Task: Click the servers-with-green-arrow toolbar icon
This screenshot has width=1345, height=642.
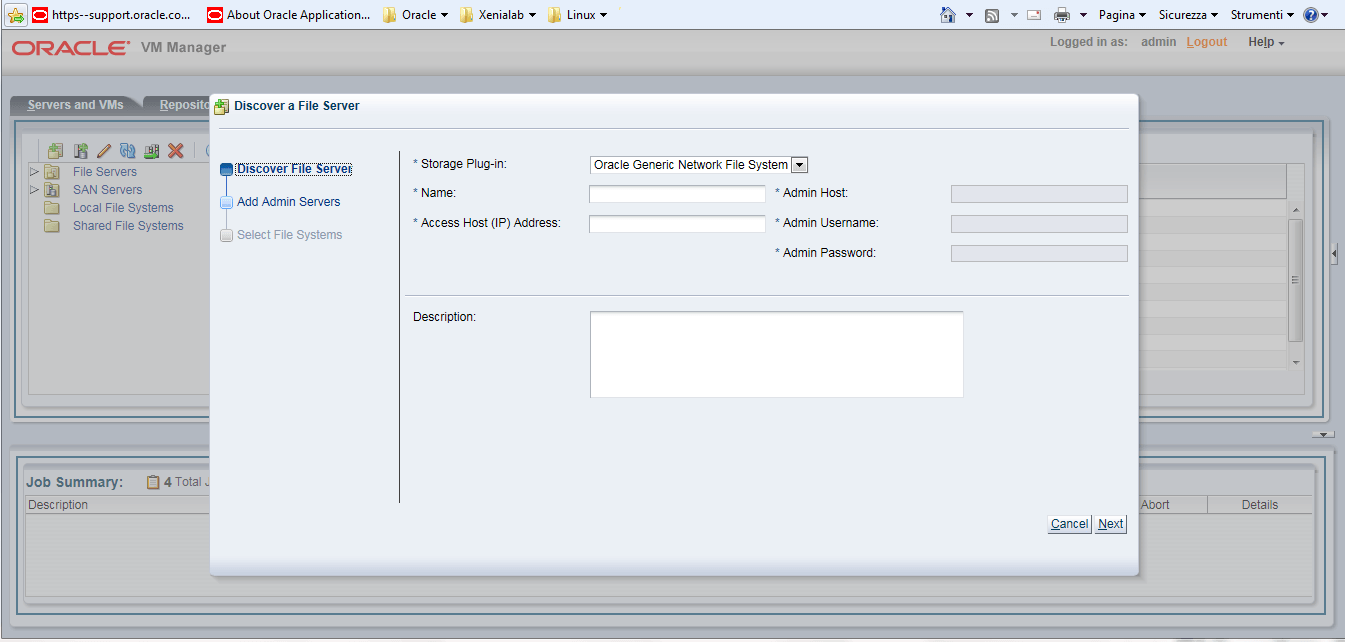Action: pos(152,151)
